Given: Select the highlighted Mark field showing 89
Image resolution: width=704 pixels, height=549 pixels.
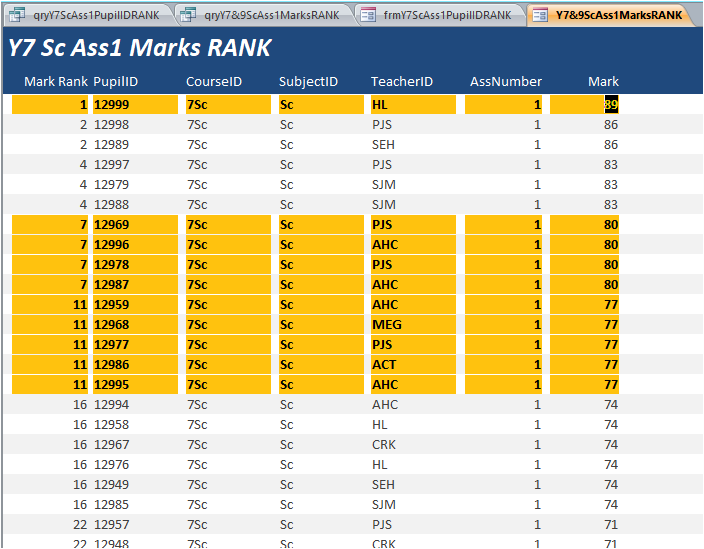Looking at the screenshot, I should click(584, 105).
